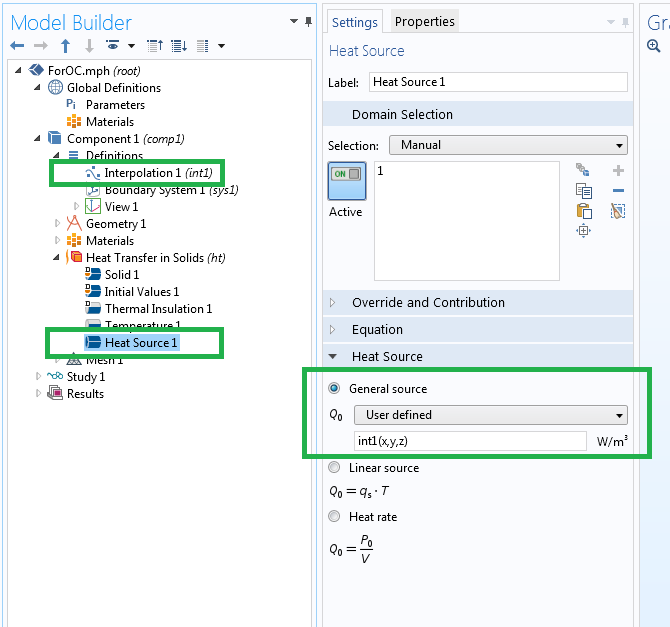Select Interpolation 1 node in tree

(x=143, y=173)
